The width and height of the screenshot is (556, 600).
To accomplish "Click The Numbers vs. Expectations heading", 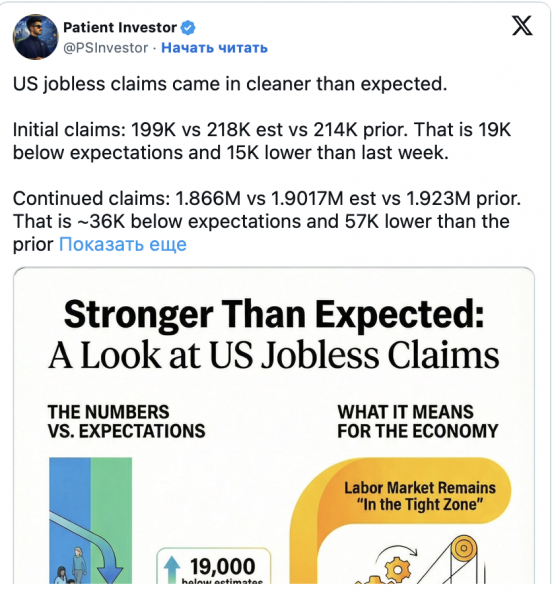I will [126, 422].
